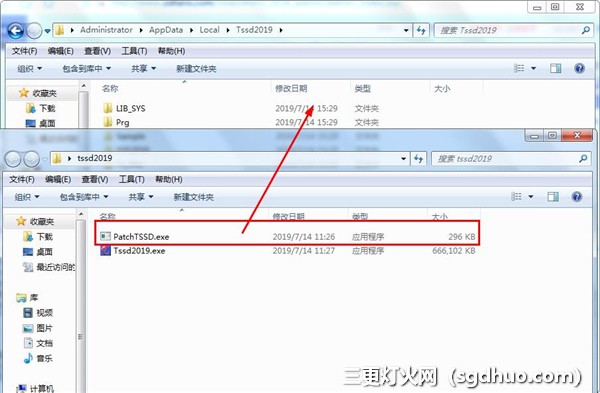Refresh the Tssd2019 folder window
This screenshot has width=600, height=393.
tap(421, 30)
